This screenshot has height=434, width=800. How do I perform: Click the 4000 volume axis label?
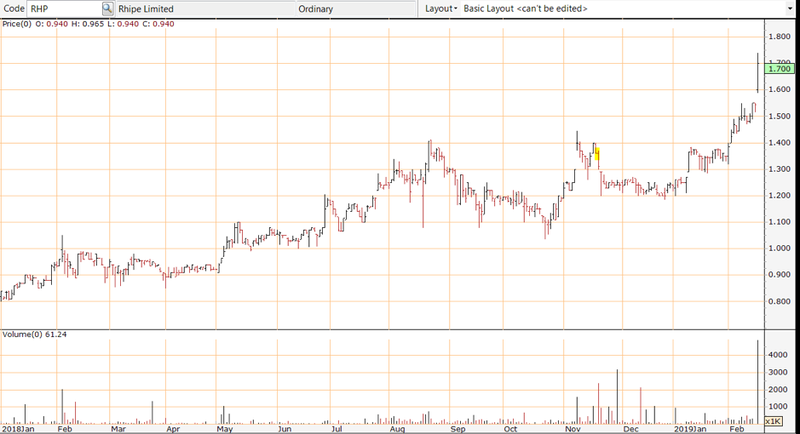778,355
